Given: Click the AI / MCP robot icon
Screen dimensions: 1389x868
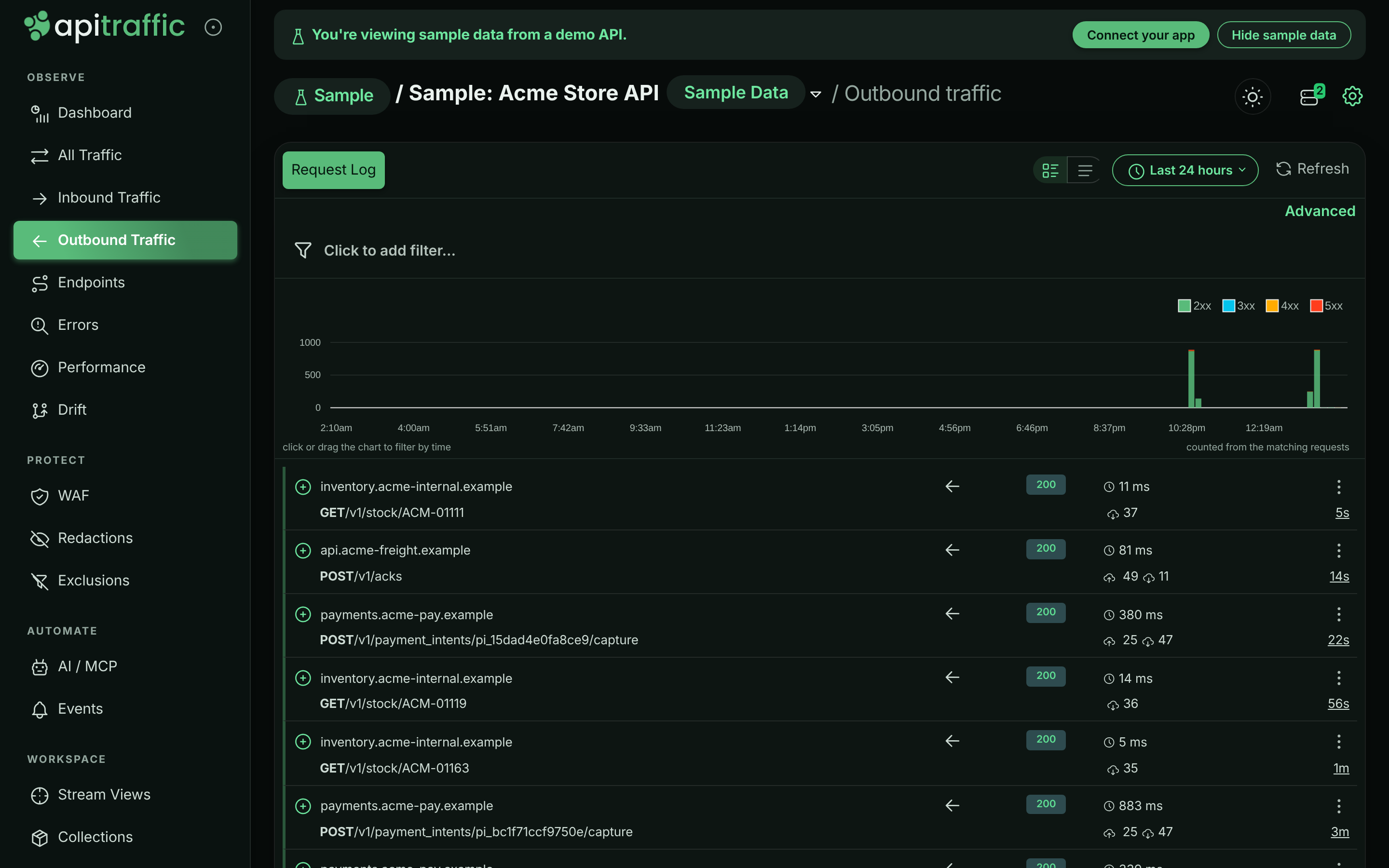Looking at the screenshot, I should coord(40,667).
